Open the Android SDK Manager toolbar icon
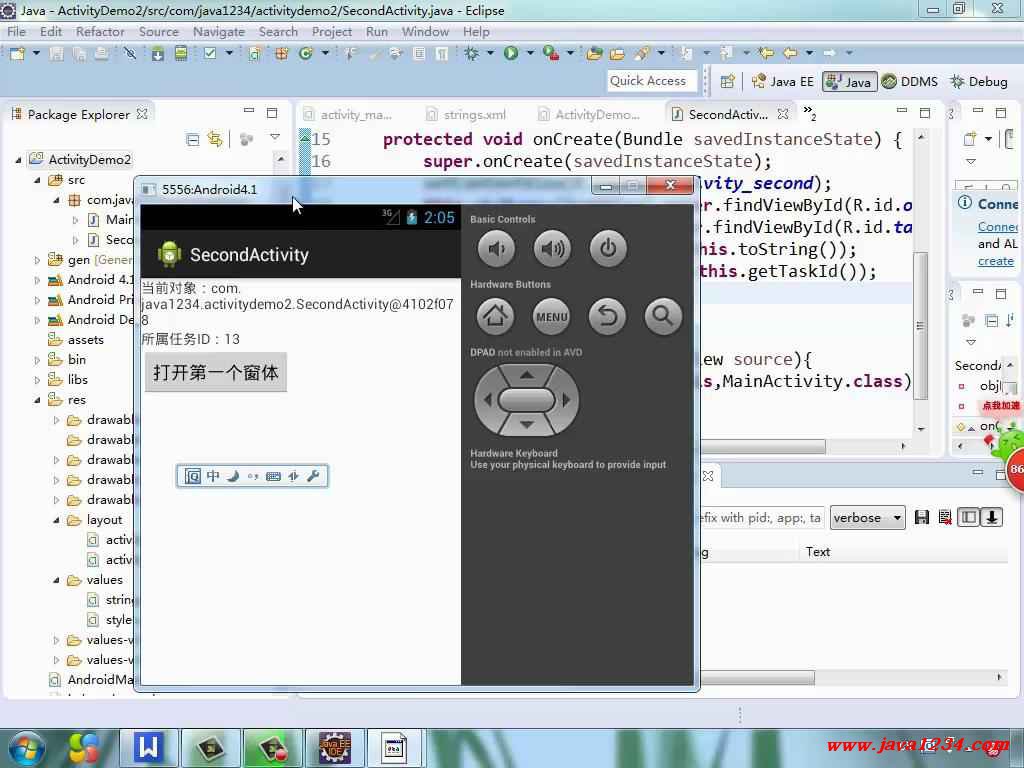Image resolution: width=1024 pixels, height=768 pixels. pos(157,54)
